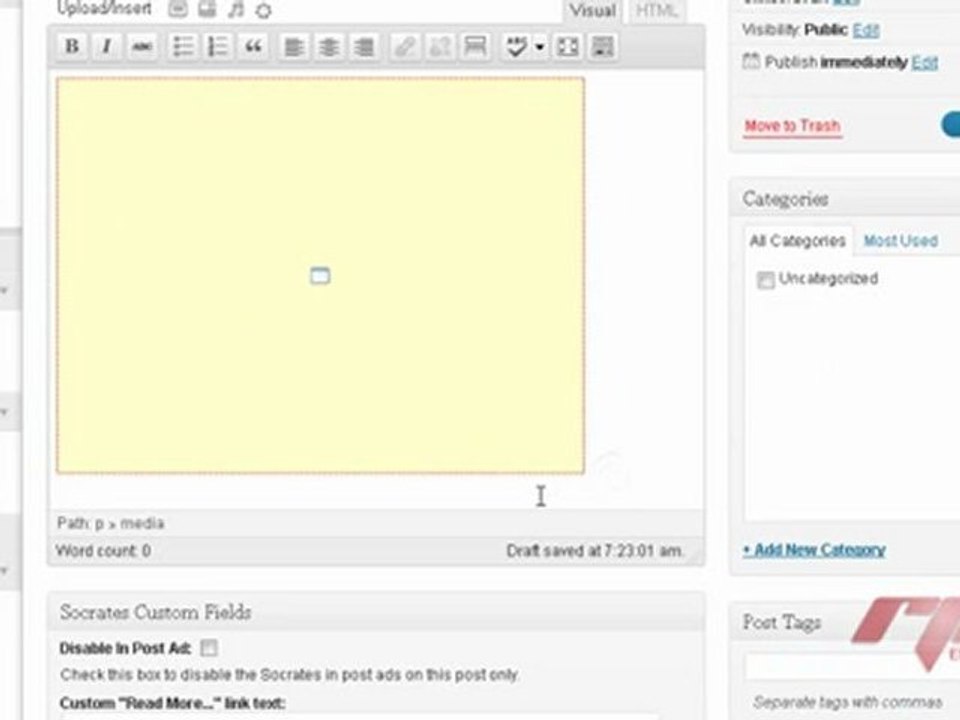Click the add image upload icon

[178, 9]
